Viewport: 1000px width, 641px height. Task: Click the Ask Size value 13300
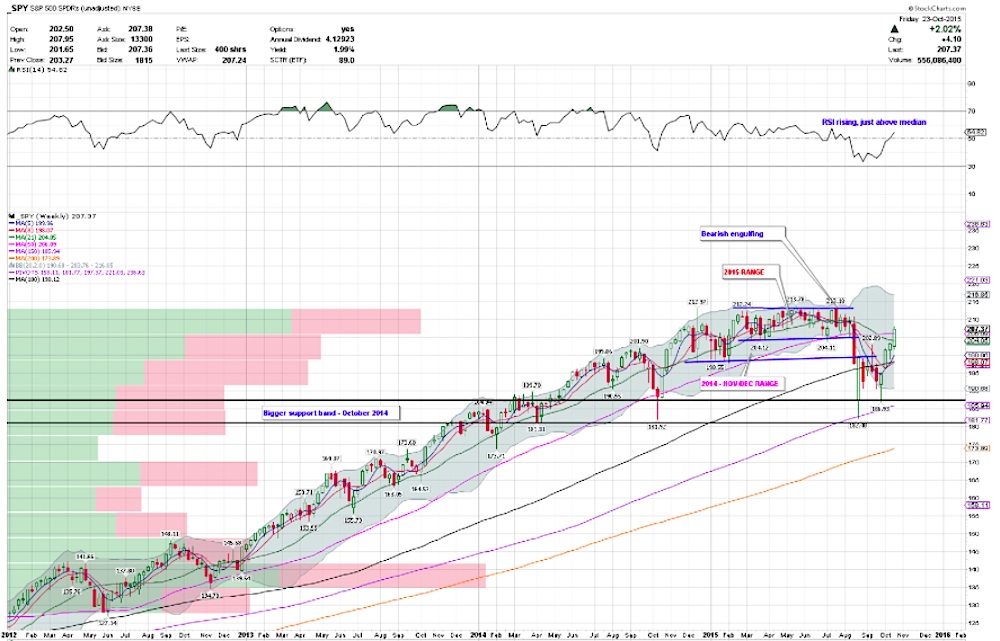[x=141, y=39]
